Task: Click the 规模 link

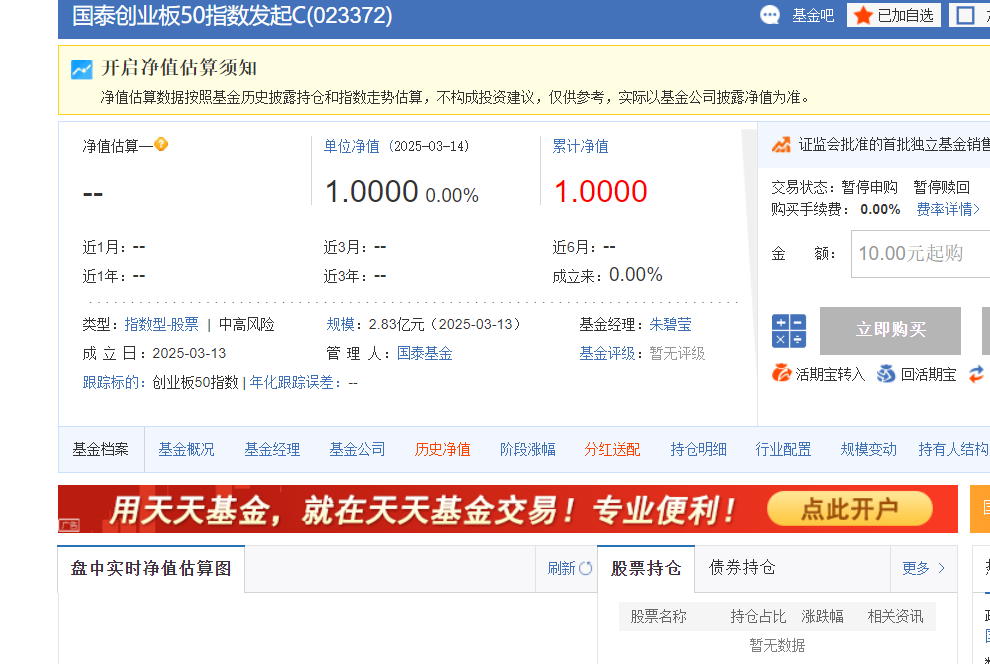Action: coord(340,324)
